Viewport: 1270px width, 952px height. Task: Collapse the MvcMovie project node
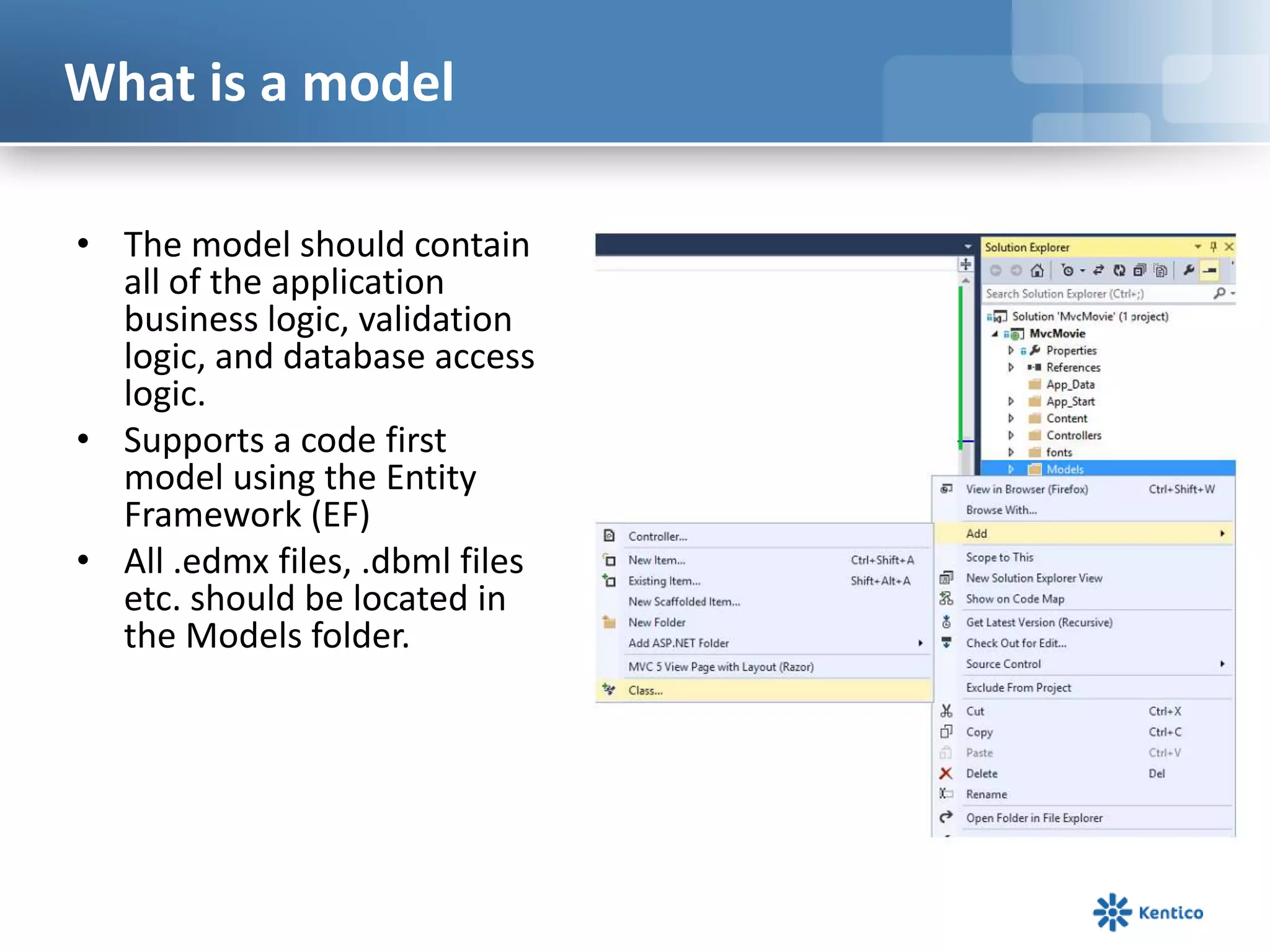[995, 333]
